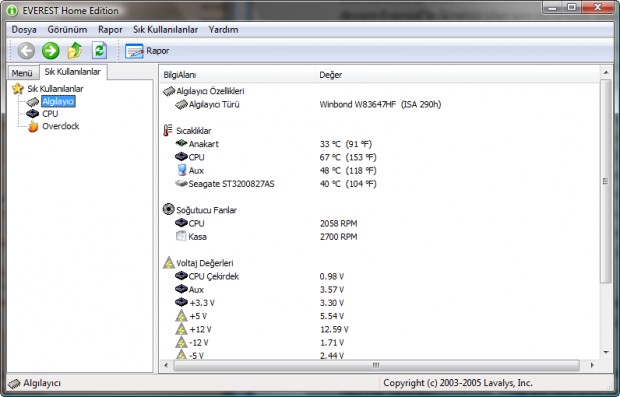This screenshot has height=397, width=620.
Task: Click the hard drive icon beside Seagate ST3200827AS
Action: point(181,183)
